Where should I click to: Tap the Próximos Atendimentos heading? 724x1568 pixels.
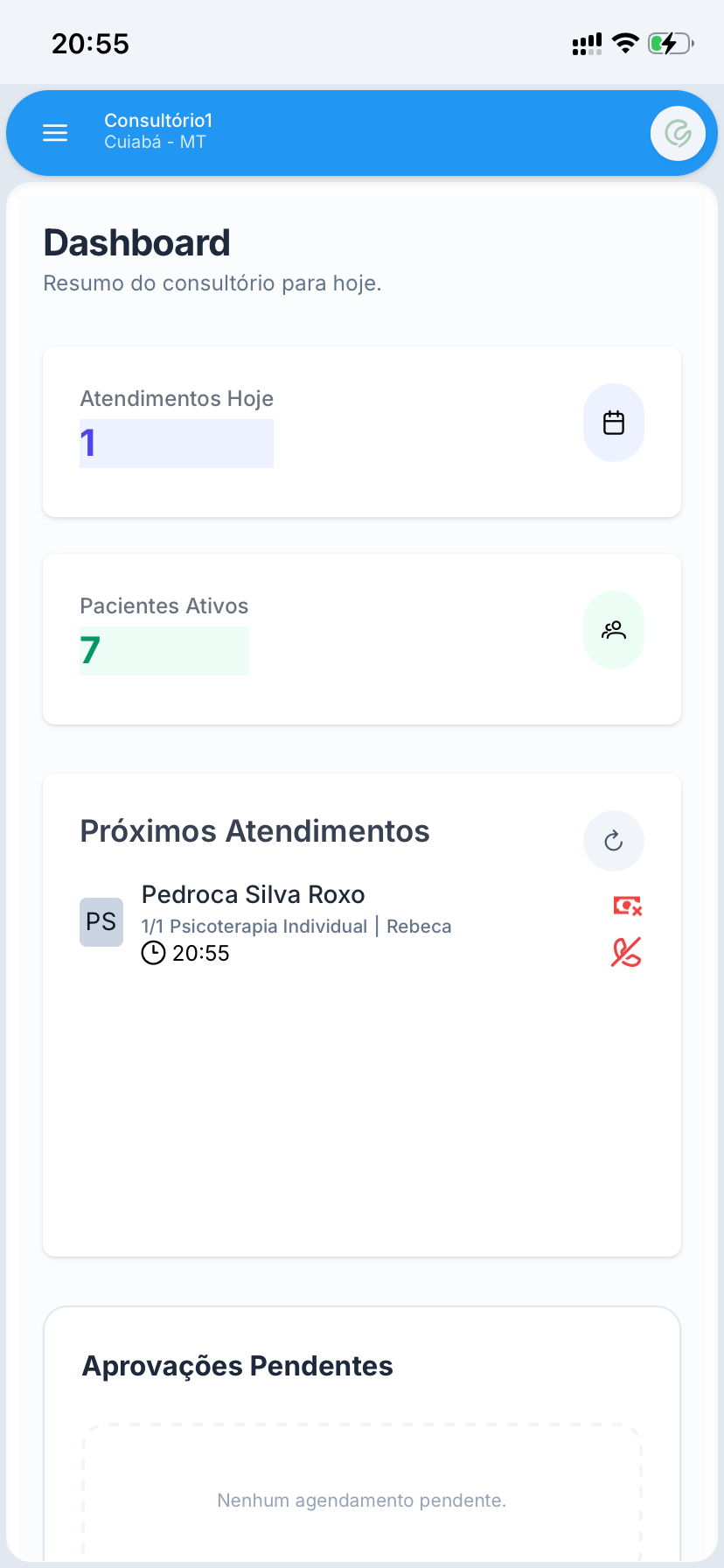pyautogui.click(x=254, y=831)
